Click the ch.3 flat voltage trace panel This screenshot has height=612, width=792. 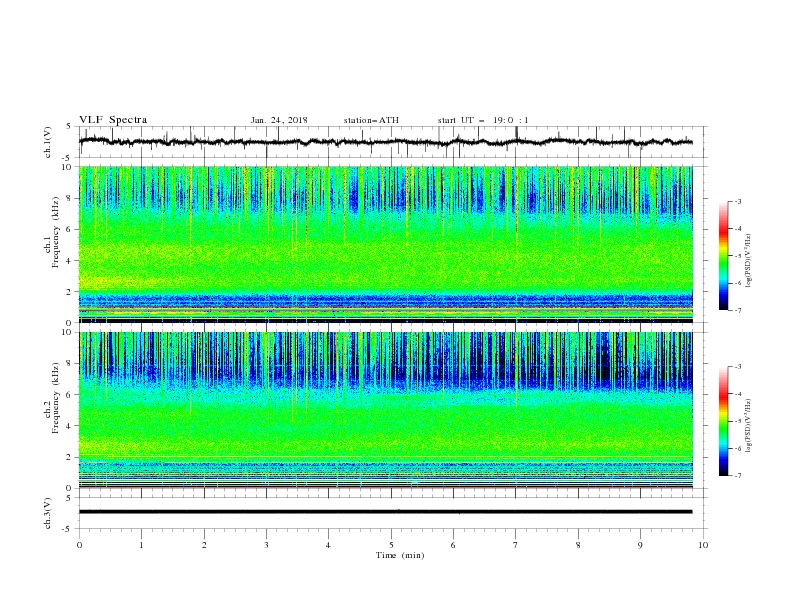pyautogui.click(x=392, y=513)
